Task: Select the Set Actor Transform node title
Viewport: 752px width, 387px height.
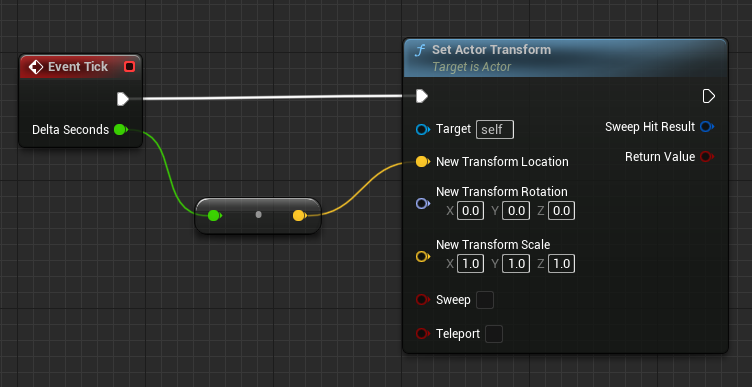Action: [x=492, y=50]
